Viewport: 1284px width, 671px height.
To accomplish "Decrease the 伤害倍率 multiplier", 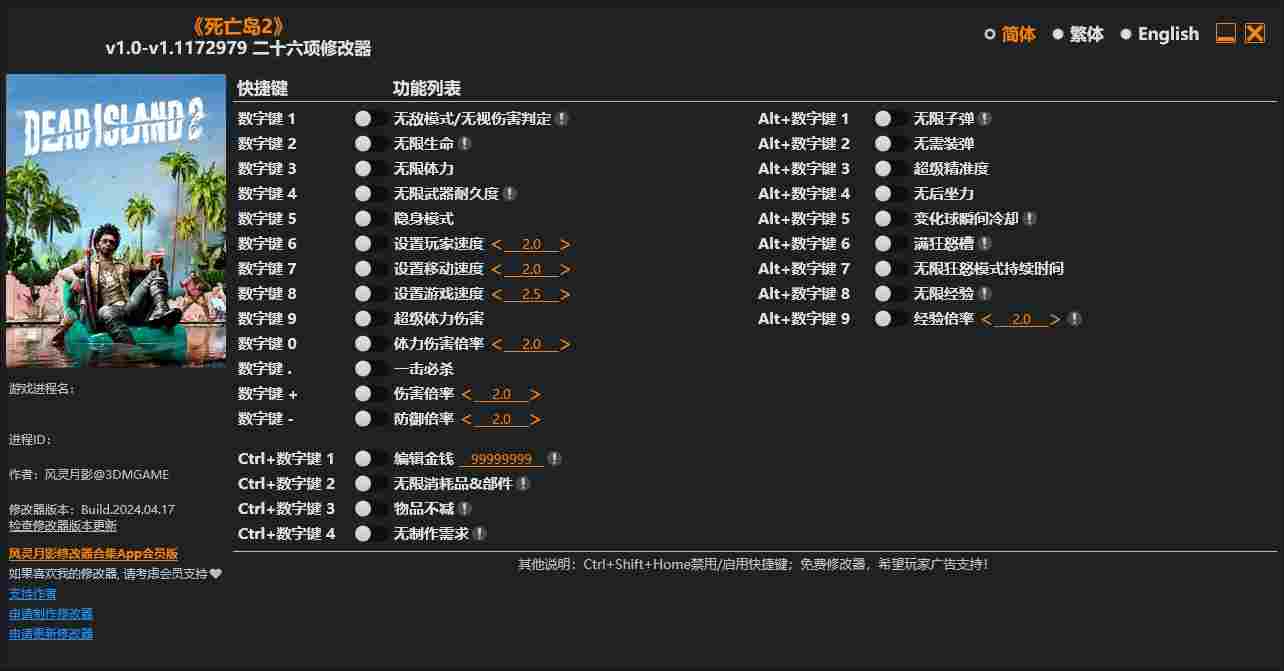I will [x=466, y=394].
